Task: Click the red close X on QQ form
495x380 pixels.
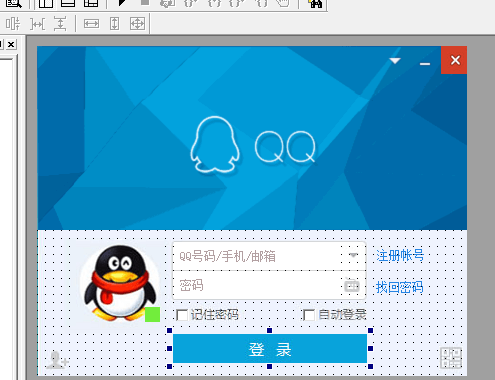Action: [x=454, y=60]
